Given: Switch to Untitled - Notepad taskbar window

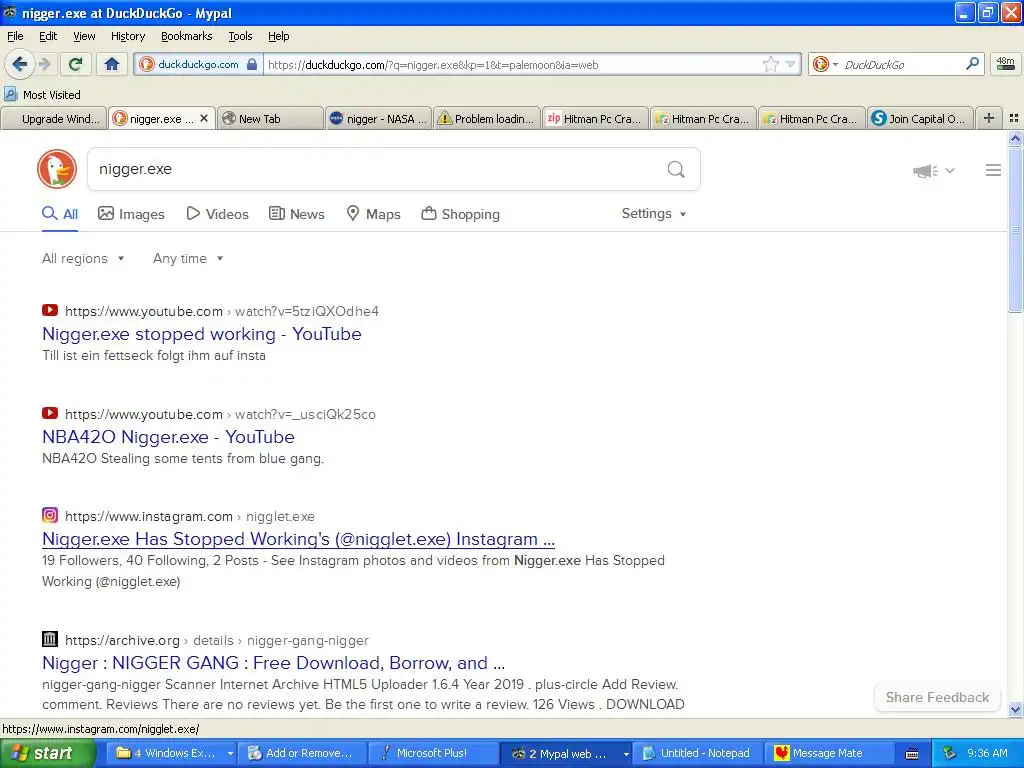Looking at the screenshot, I should 699,753.
